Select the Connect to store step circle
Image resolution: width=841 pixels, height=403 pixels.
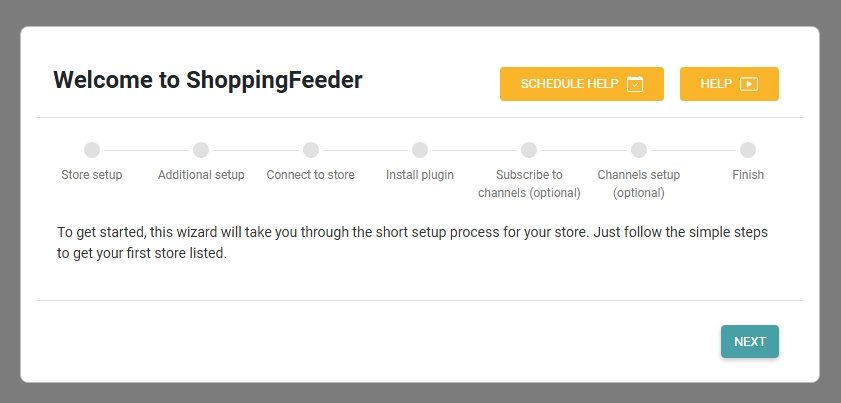point(311,150)
